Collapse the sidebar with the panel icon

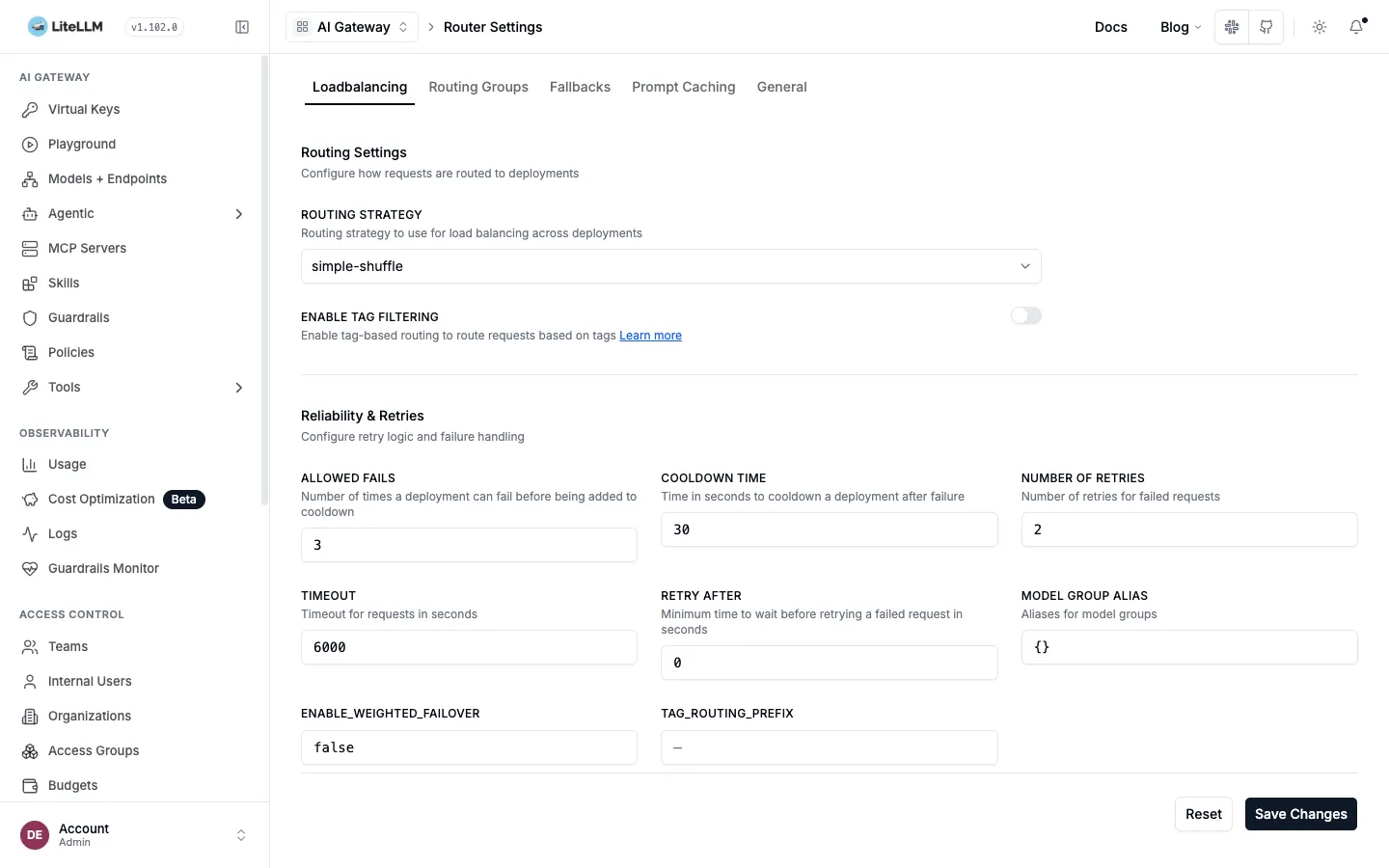242,27
